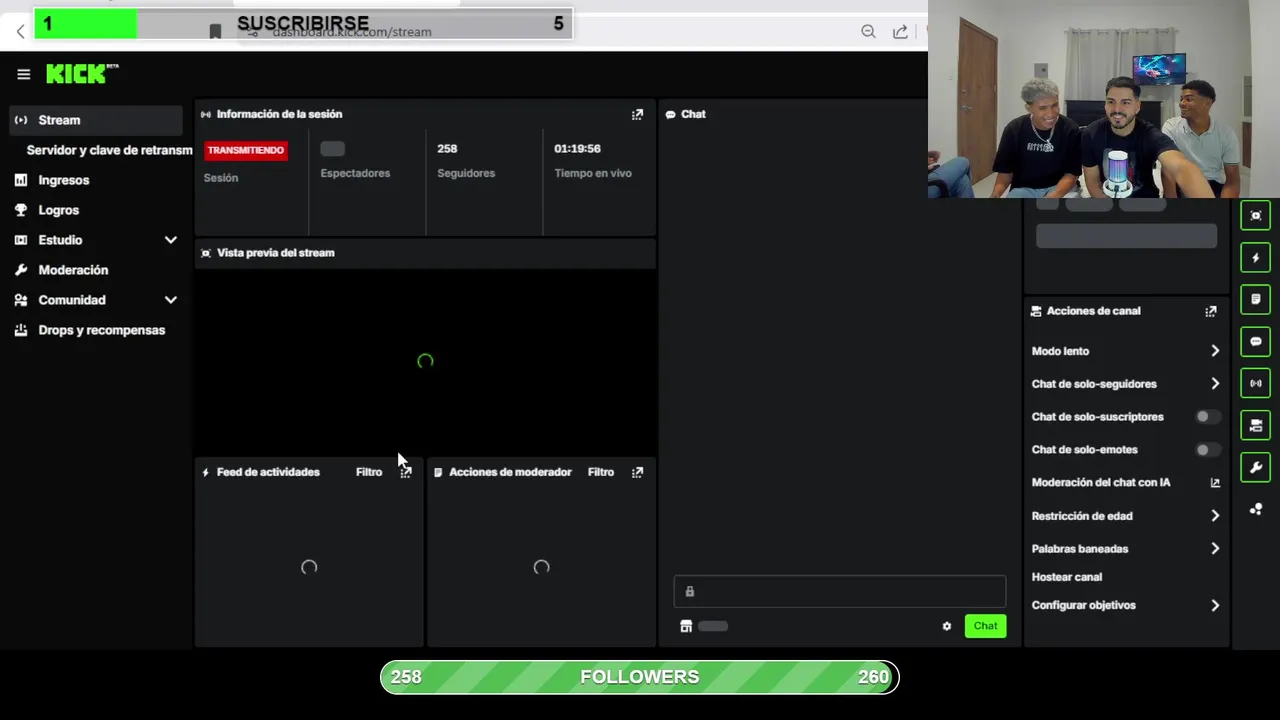Click the browser bookmark icon
Viewport: 1280px width, 720px height.
[215, 32]
